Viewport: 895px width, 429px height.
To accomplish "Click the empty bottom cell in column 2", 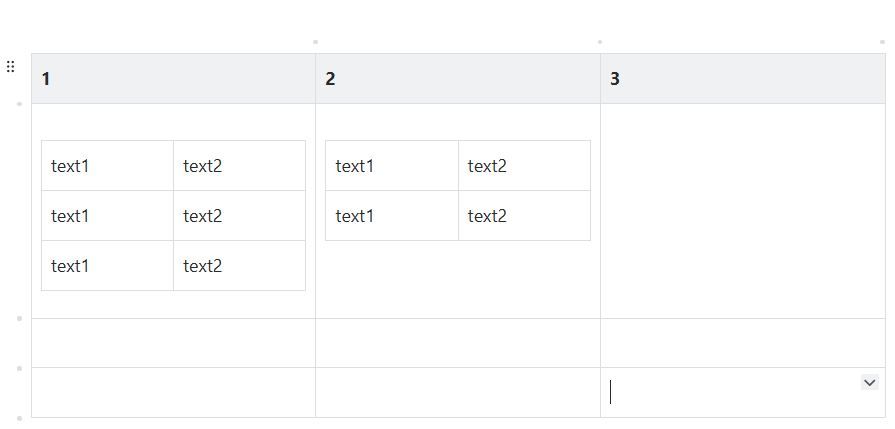I will (x=457, y=392).
